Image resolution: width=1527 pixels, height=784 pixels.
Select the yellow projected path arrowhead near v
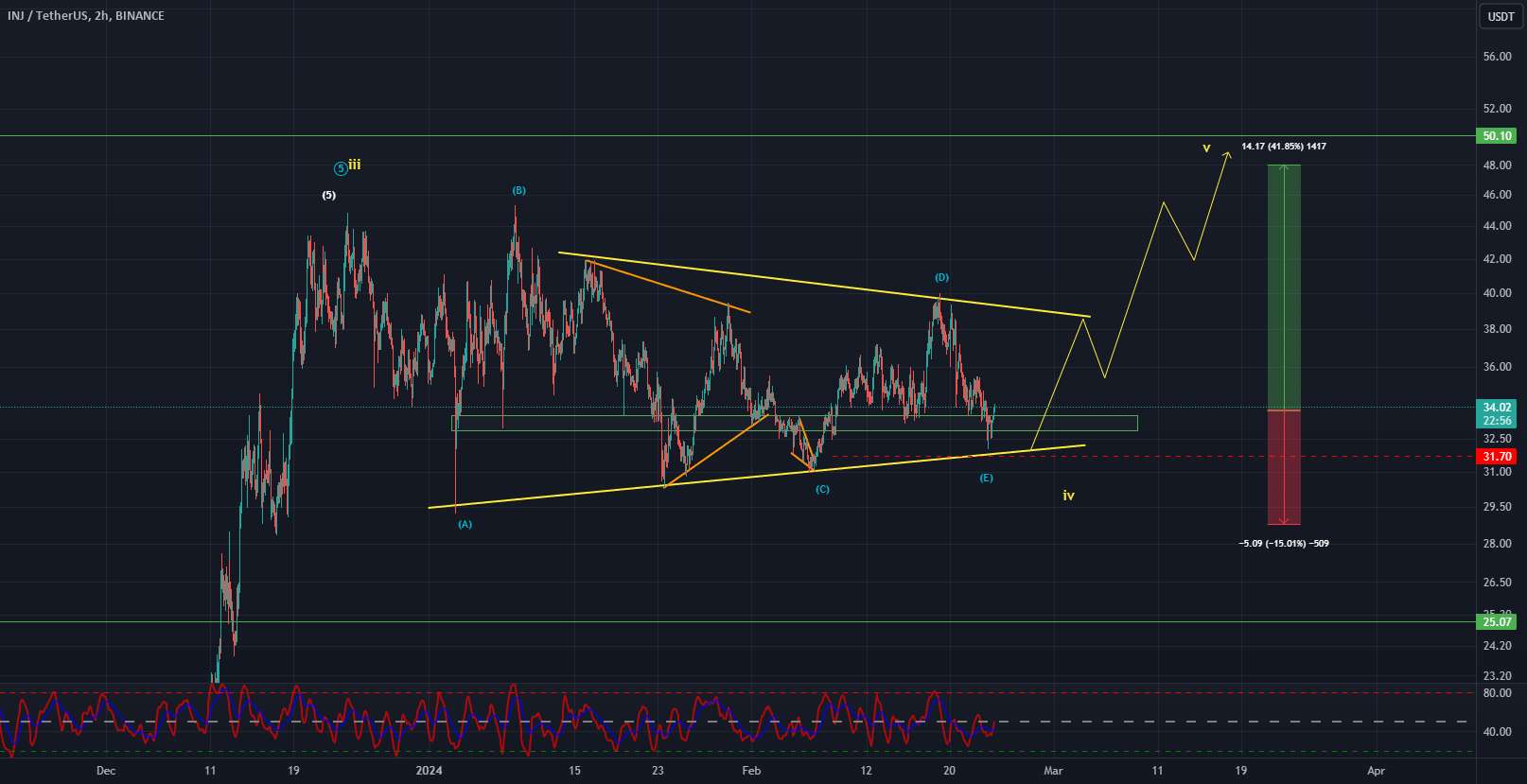point(1227,155)
